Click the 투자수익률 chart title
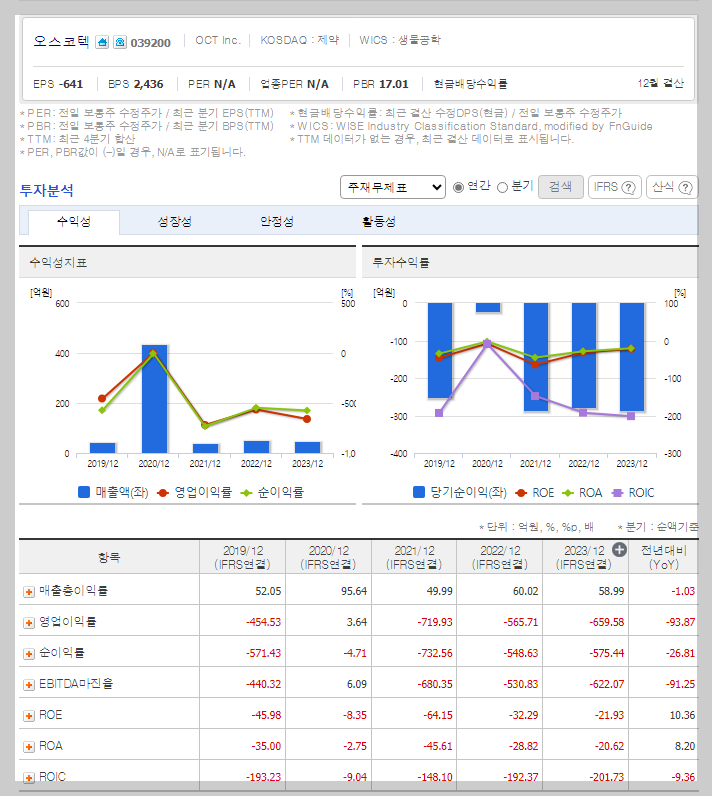Screen dimensions: 712x796 coord(401,262)
